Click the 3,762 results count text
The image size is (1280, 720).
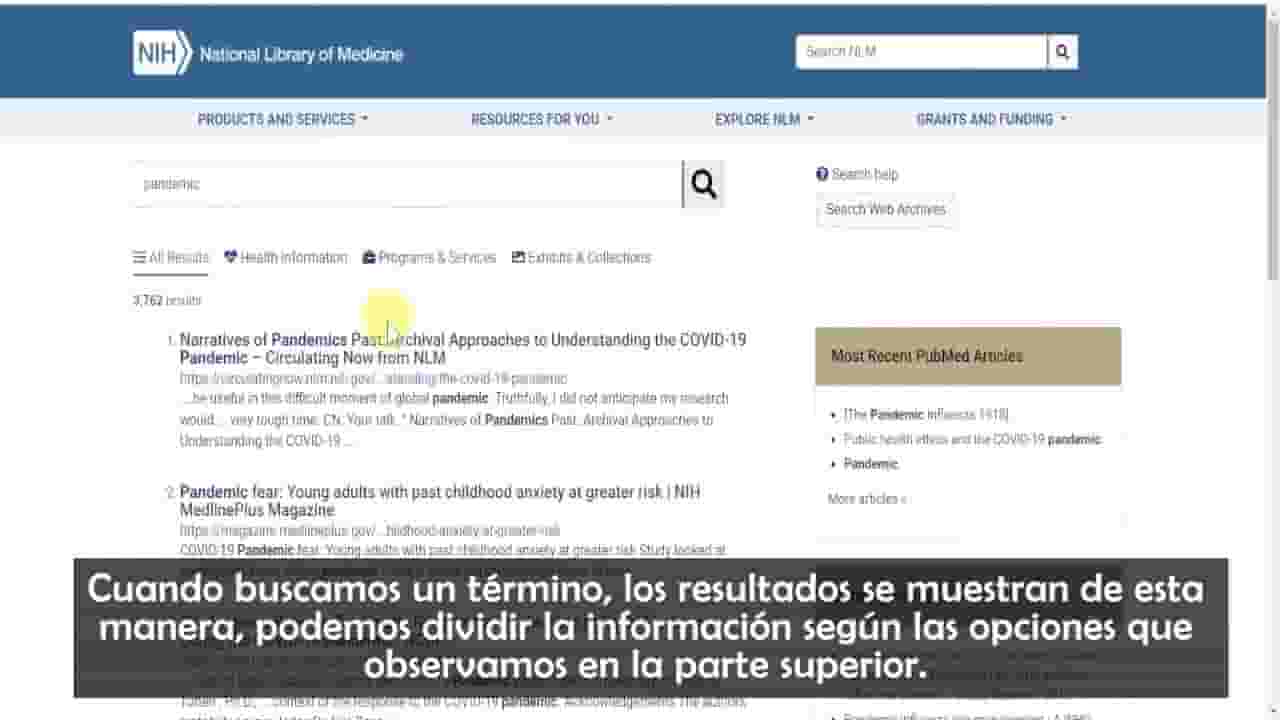(167, 301)
